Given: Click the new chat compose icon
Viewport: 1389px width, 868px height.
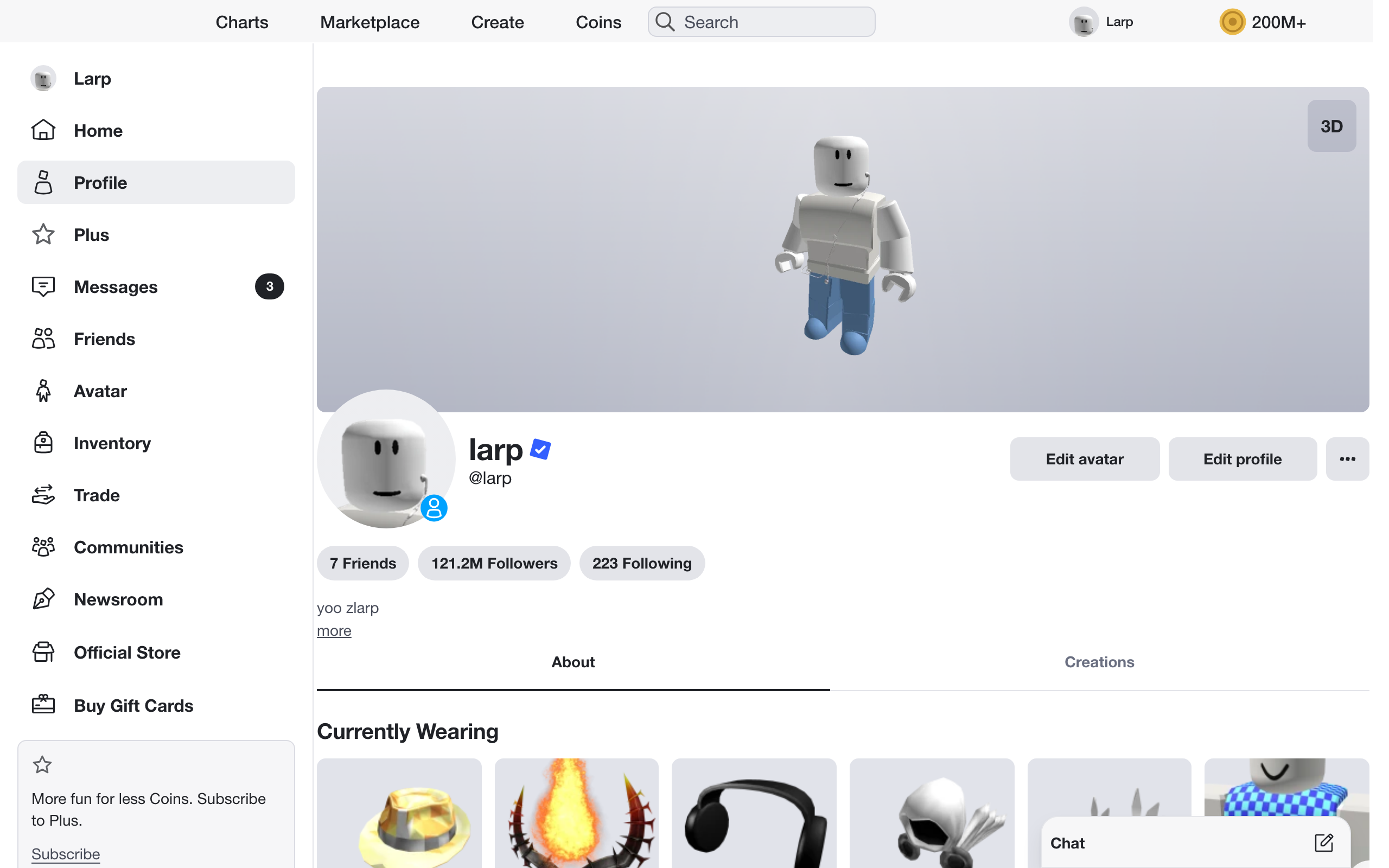Looking at the screenshot, I should pos(1323,843).
